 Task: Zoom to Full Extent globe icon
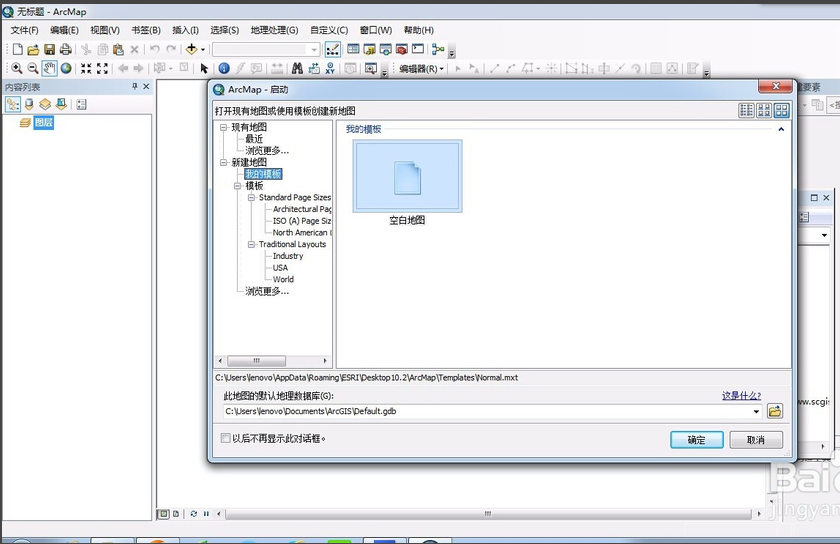coord(66,68)
